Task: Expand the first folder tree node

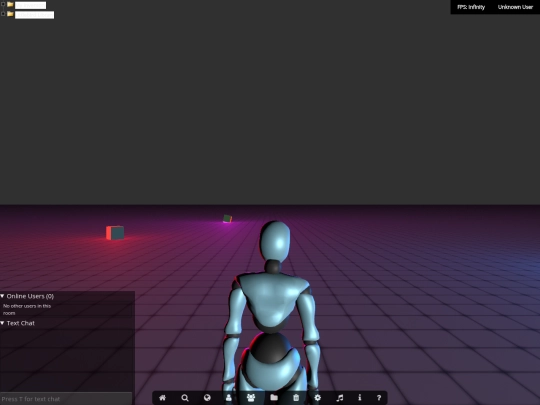Action: click(x=3, y=4)
